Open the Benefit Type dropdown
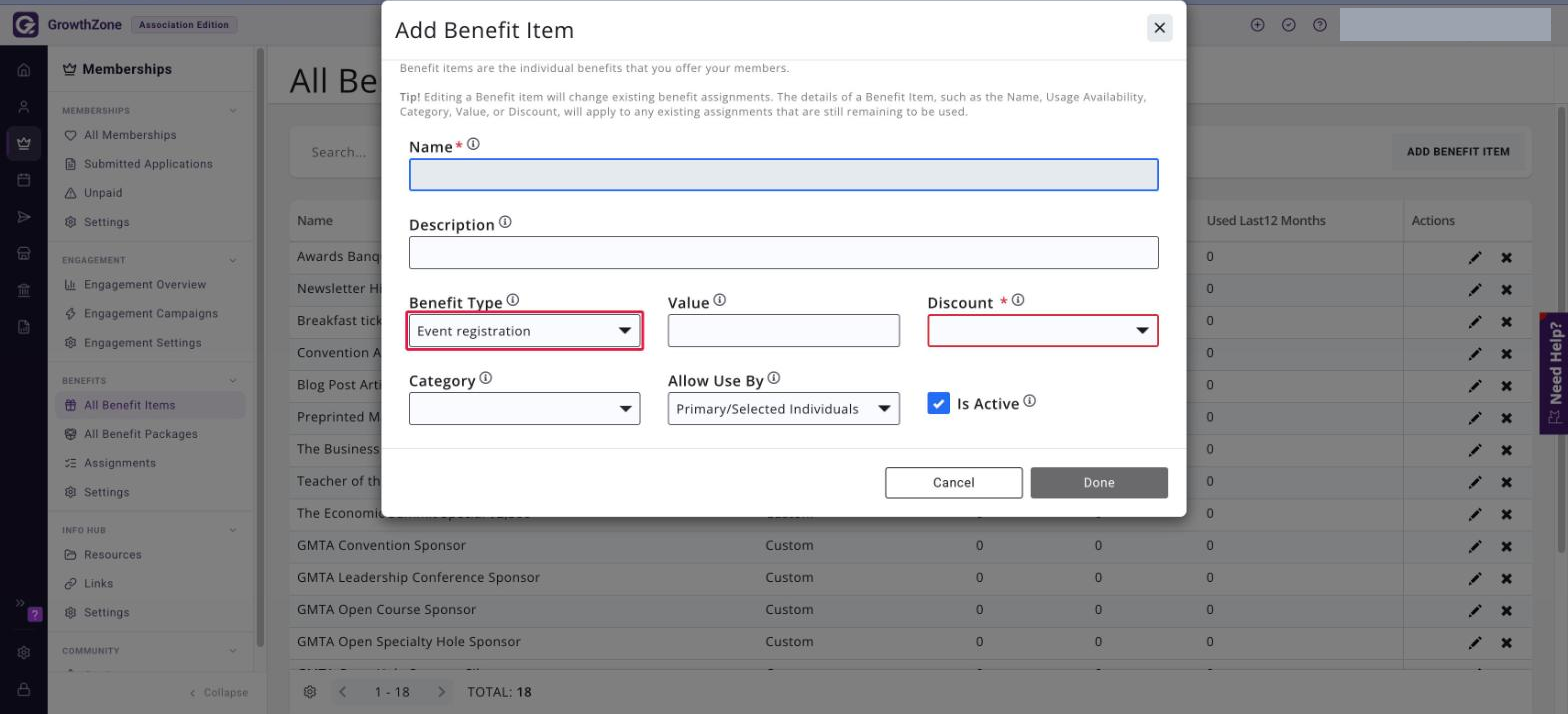 [524, 331]
